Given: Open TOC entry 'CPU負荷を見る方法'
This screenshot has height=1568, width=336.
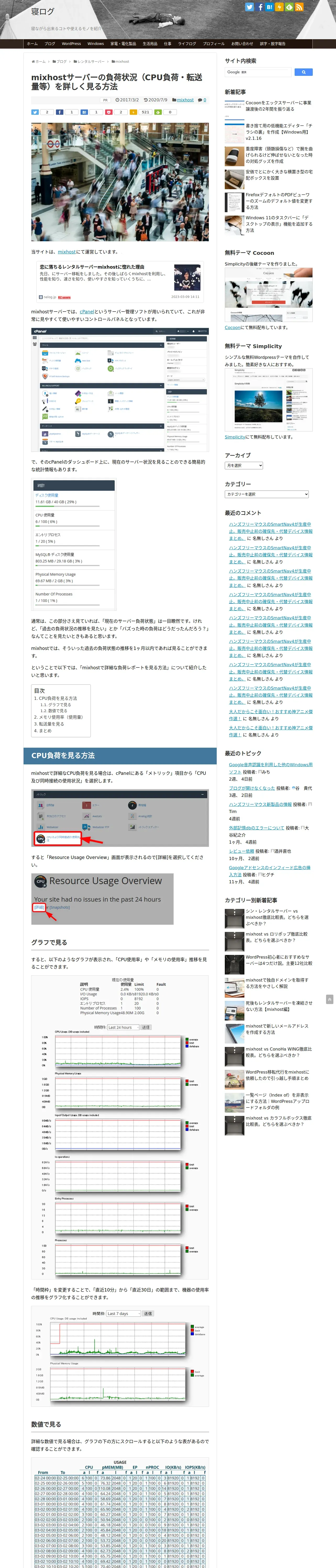Looking at the screenshot, I should click(x=57, y=698).
